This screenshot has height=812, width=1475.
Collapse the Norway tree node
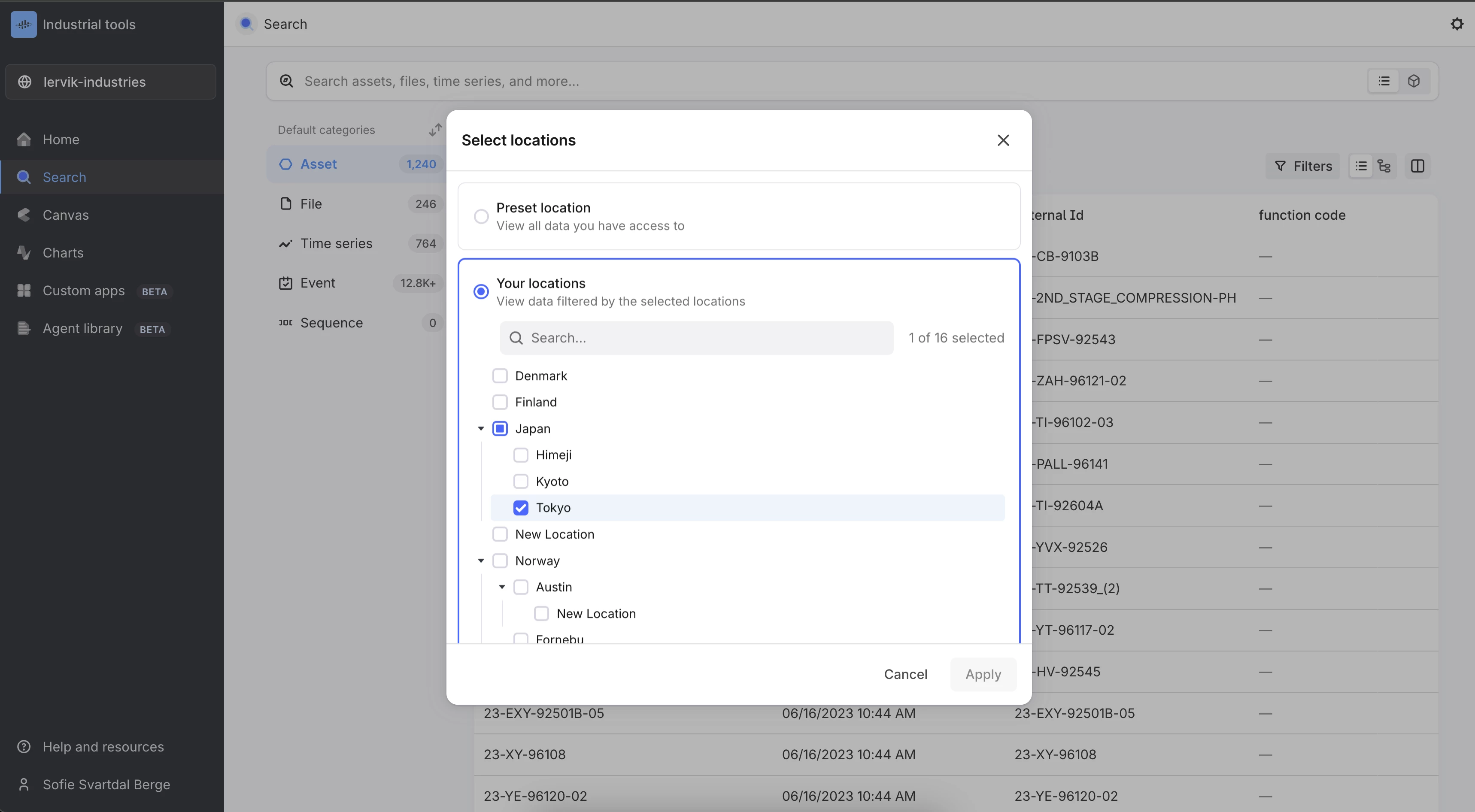click(481, 561)
